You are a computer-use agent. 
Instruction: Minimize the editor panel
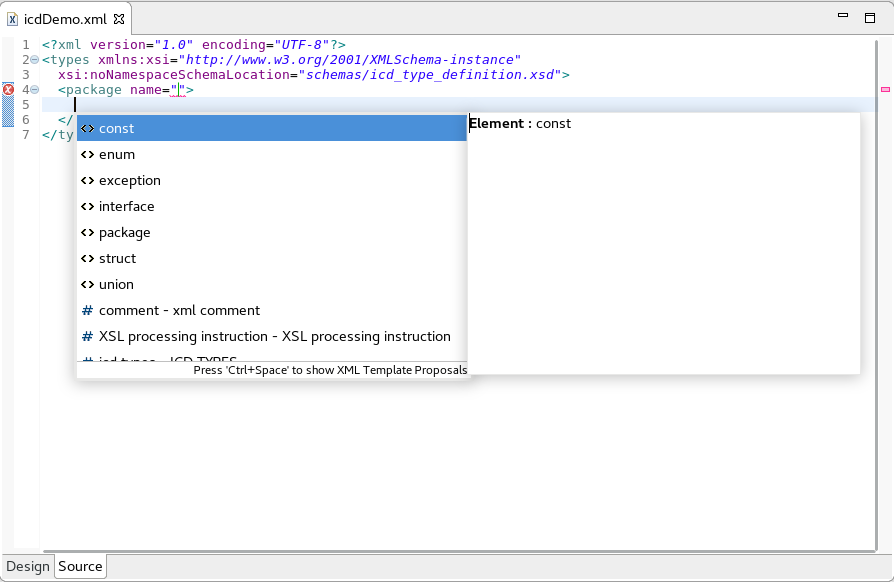pos(843,17)
